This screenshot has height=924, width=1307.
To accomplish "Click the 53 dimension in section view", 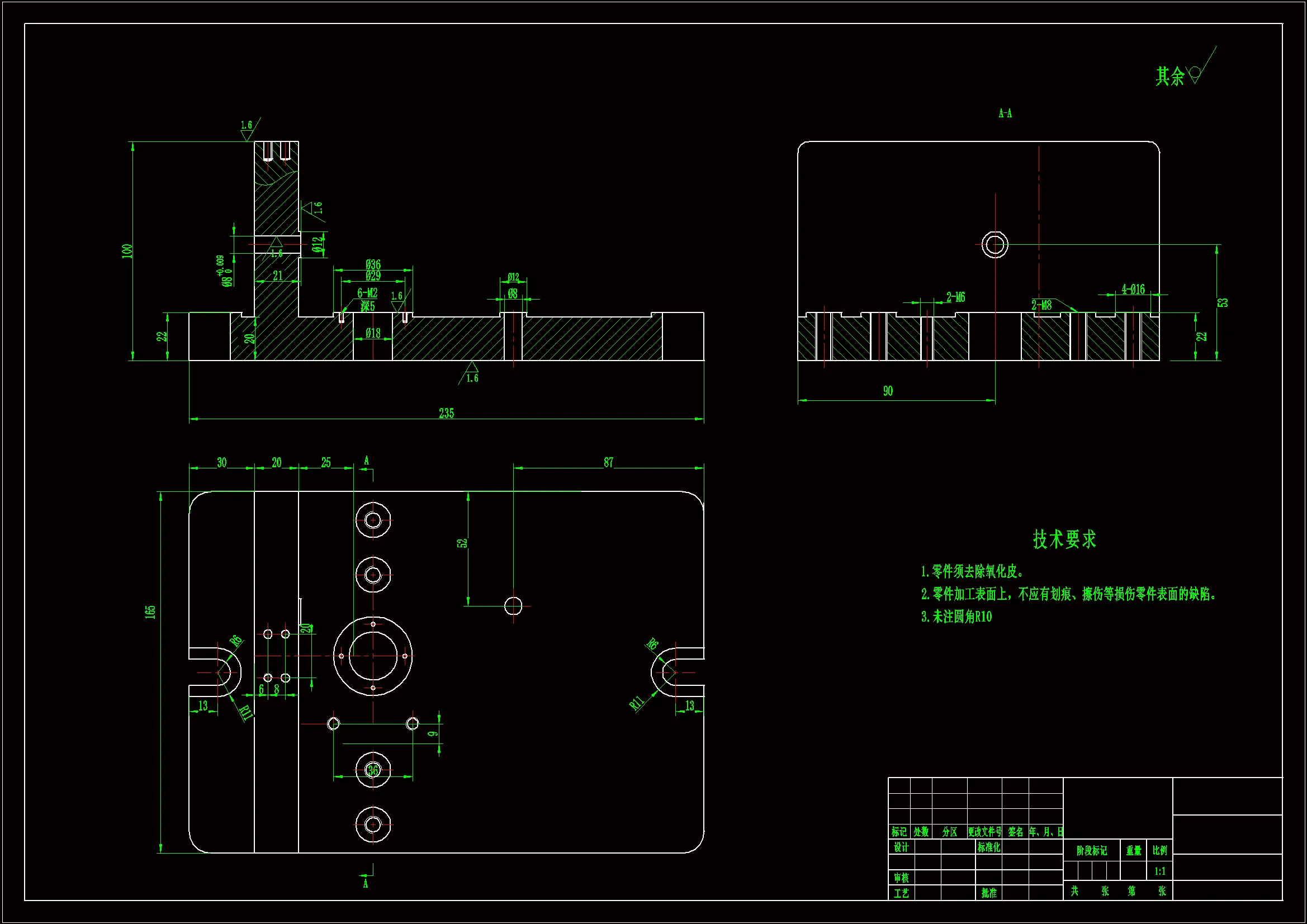I will tap(1223, 303).
